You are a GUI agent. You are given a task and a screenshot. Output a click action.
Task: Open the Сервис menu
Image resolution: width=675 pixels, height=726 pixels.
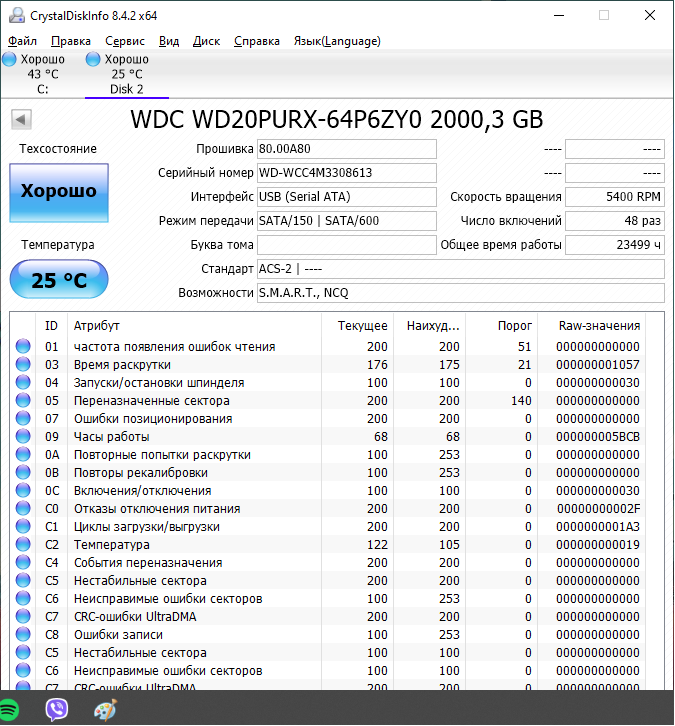coord(124,41)
